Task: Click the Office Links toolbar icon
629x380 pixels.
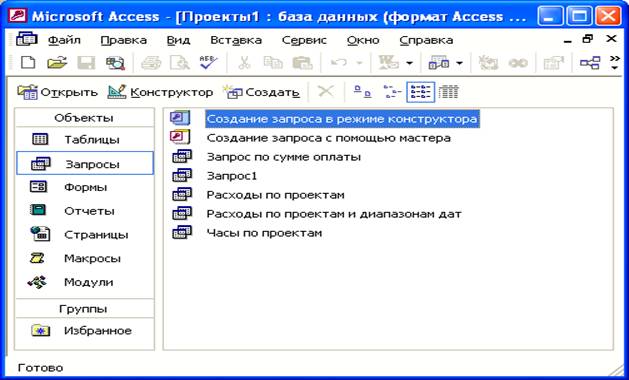Action: (x=388, y=63)
